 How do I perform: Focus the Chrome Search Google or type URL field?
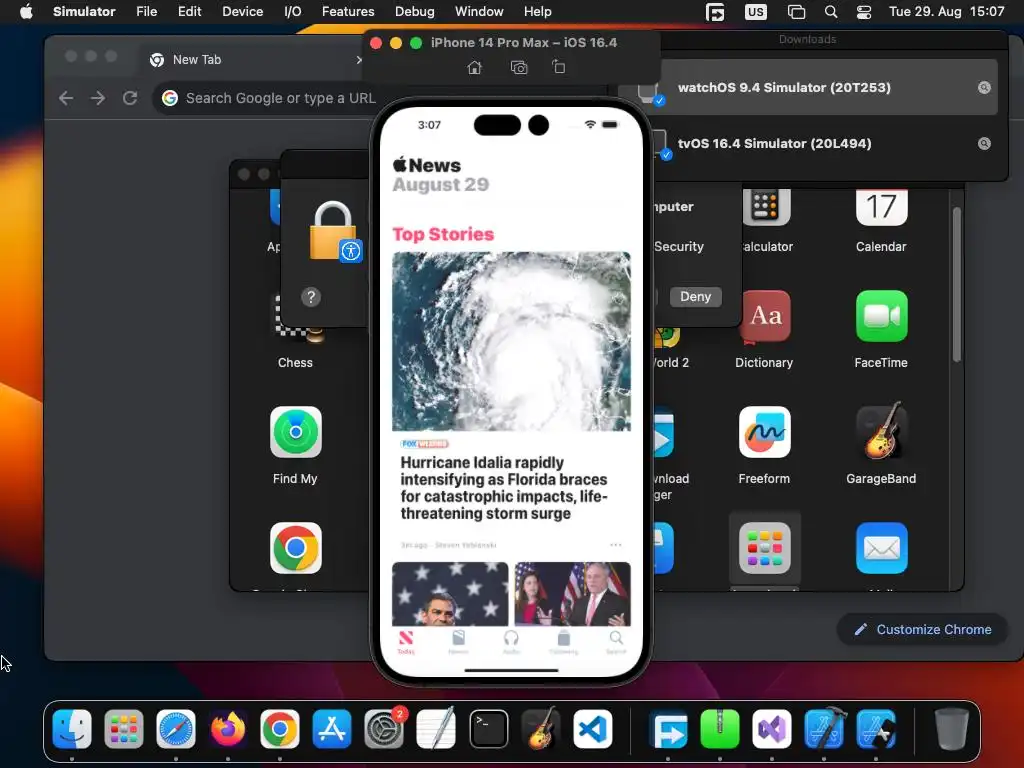point(280,98)
